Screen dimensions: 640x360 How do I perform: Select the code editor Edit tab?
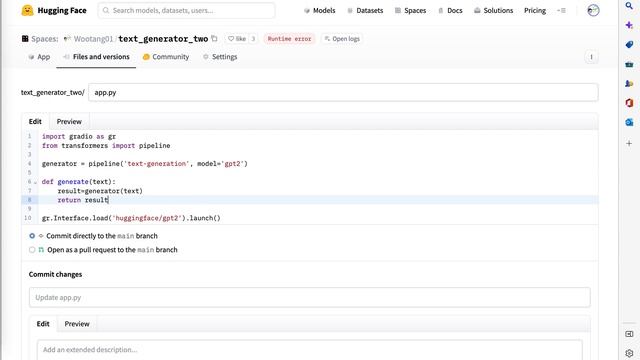click(x=35, y=122)
